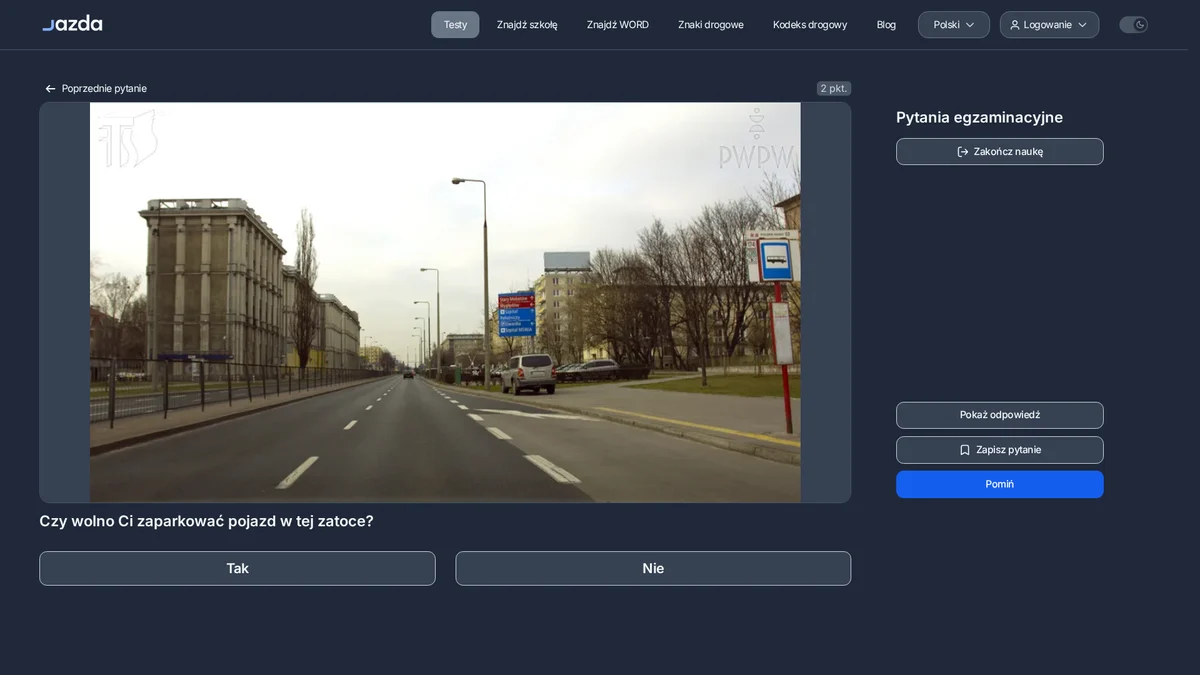Click the road scene question image

click(x=445, y=302)
